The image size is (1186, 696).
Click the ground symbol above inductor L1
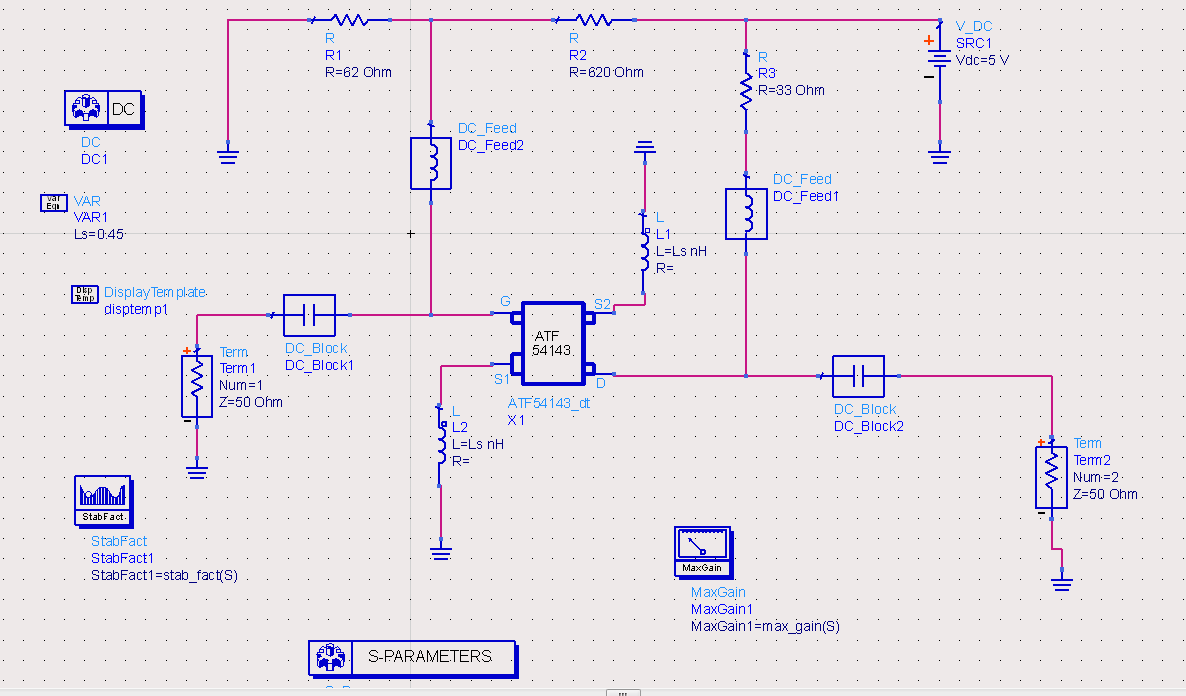click(644, 147)
